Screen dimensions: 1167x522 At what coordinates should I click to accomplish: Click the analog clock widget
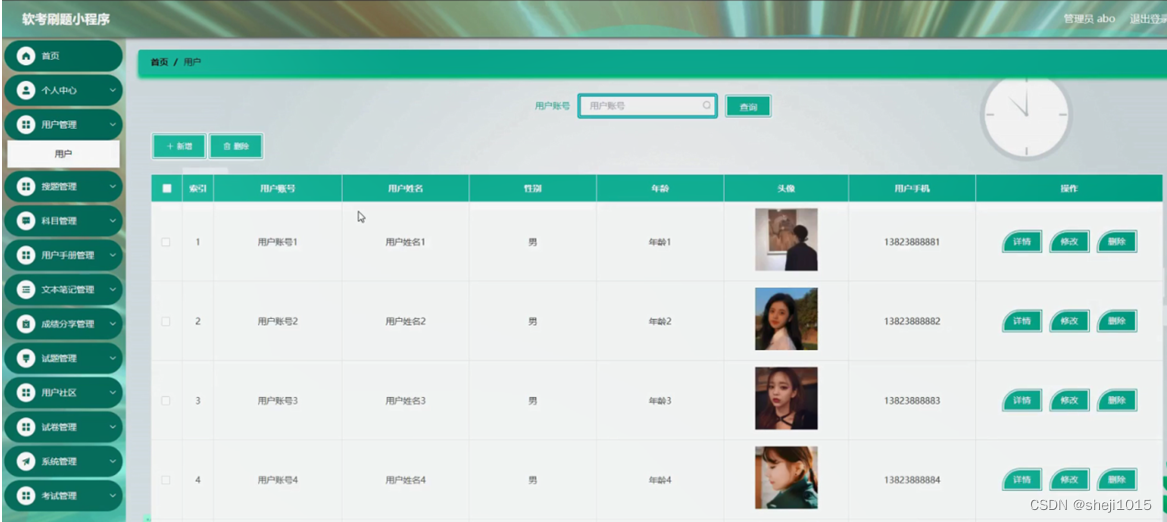[1026, 115]
